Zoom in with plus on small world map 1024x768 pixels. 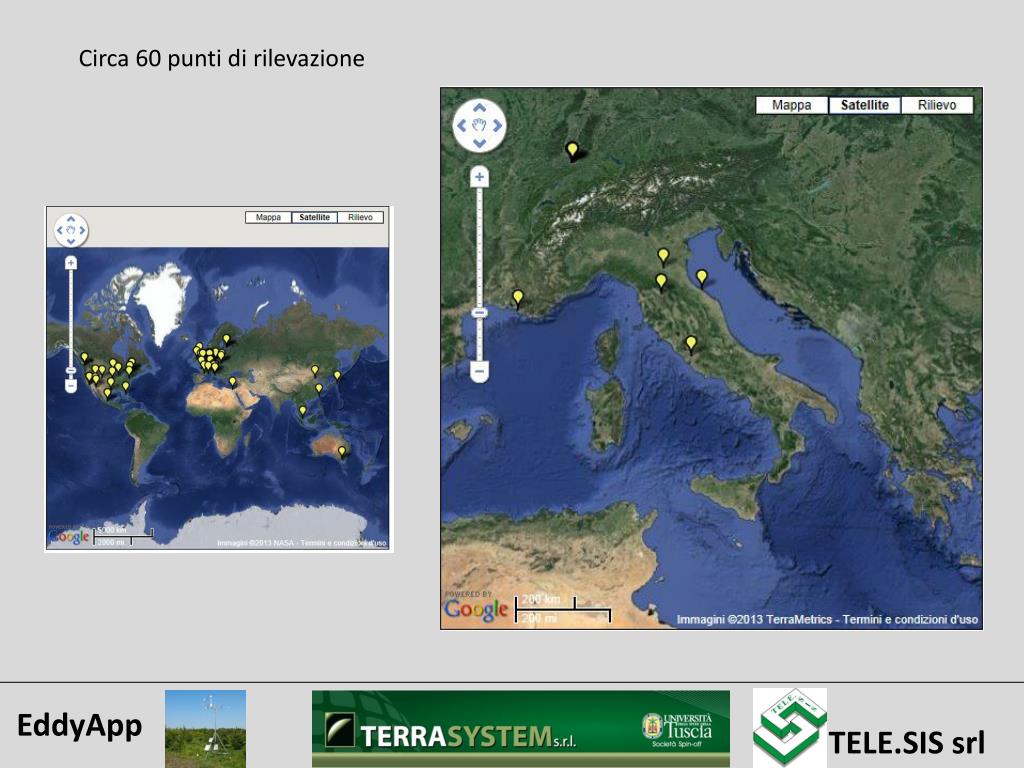point(71,263)
